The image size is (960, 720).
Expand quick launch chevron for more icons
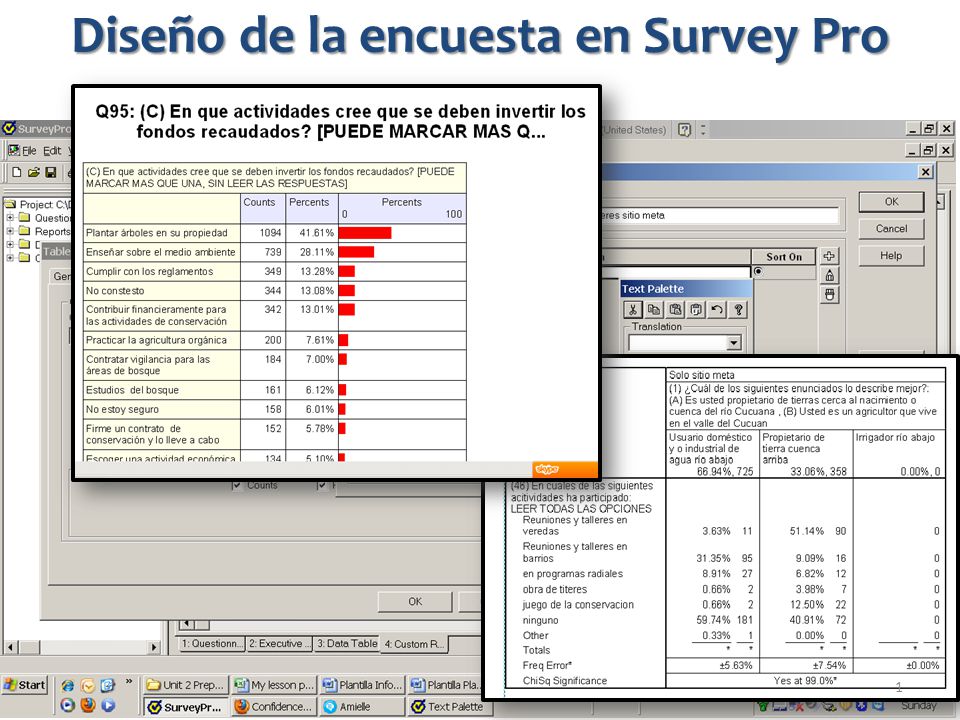[x=129, y=681]
